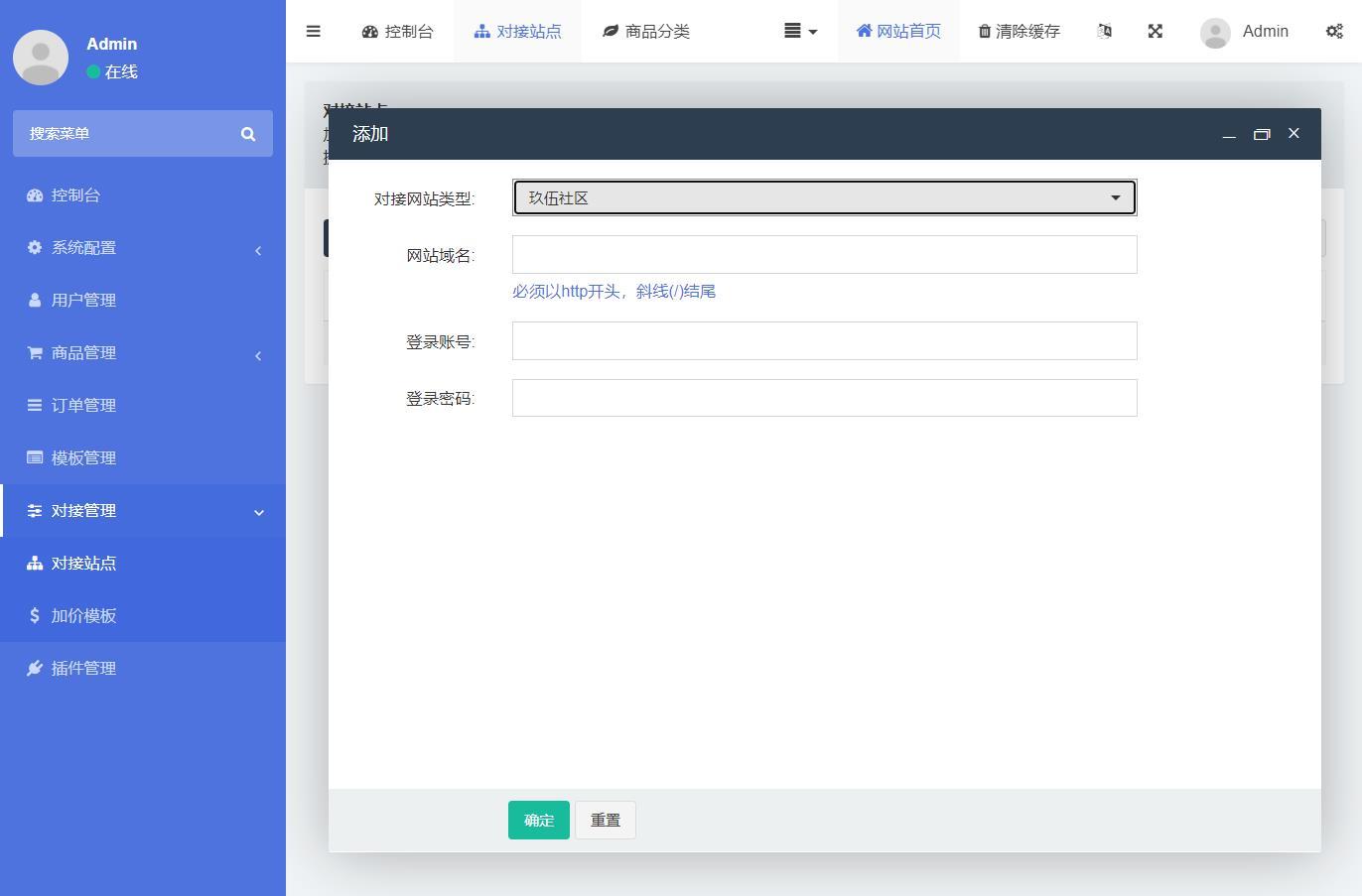Open the language switch icon in top bar
The image size is (1362, 896).
click(x=1104, y=31)
